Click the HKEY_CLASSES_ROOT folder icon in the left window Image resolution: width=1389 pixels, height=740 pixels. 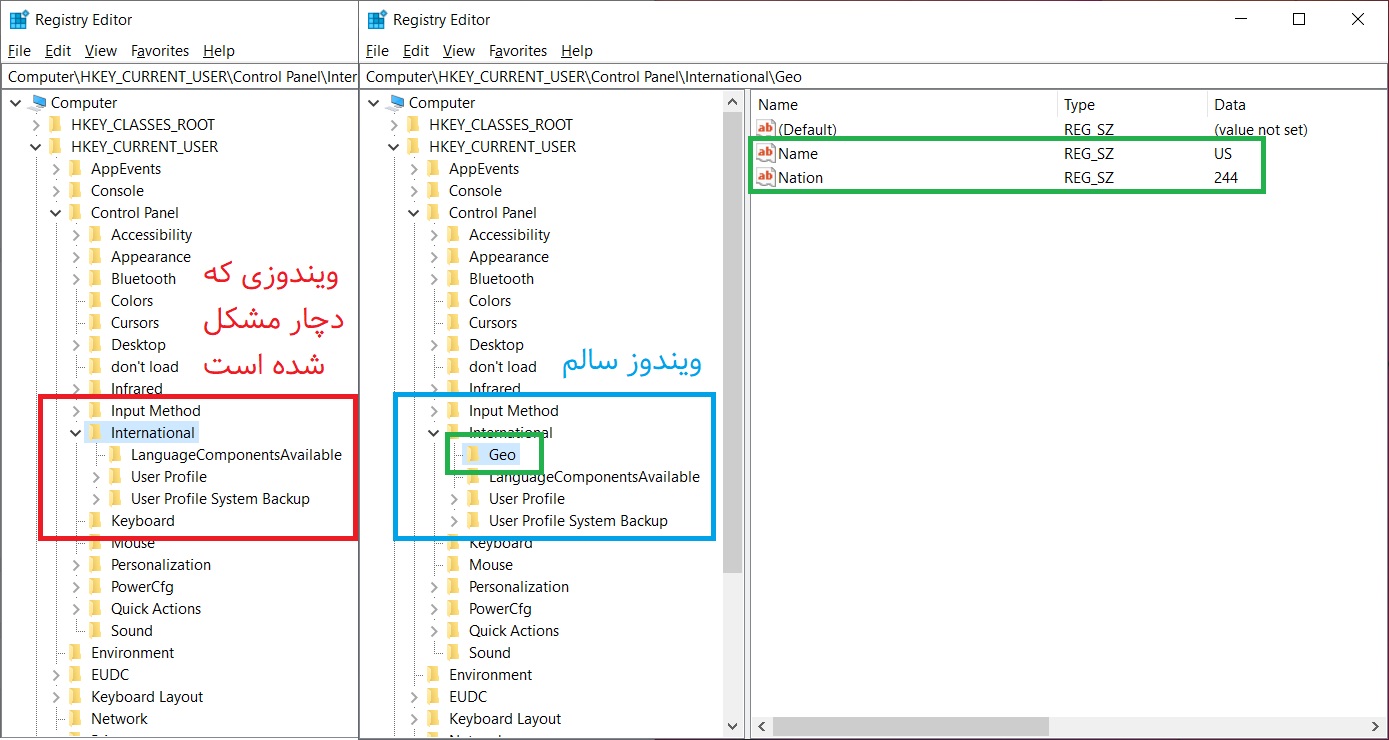[x=57, y=125]
